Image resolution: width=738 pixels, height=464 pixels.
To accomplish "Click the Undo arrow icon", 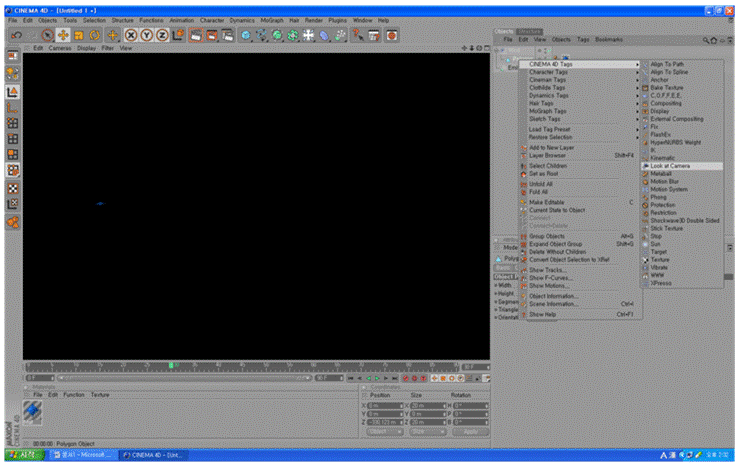I will tap(15, 35).
